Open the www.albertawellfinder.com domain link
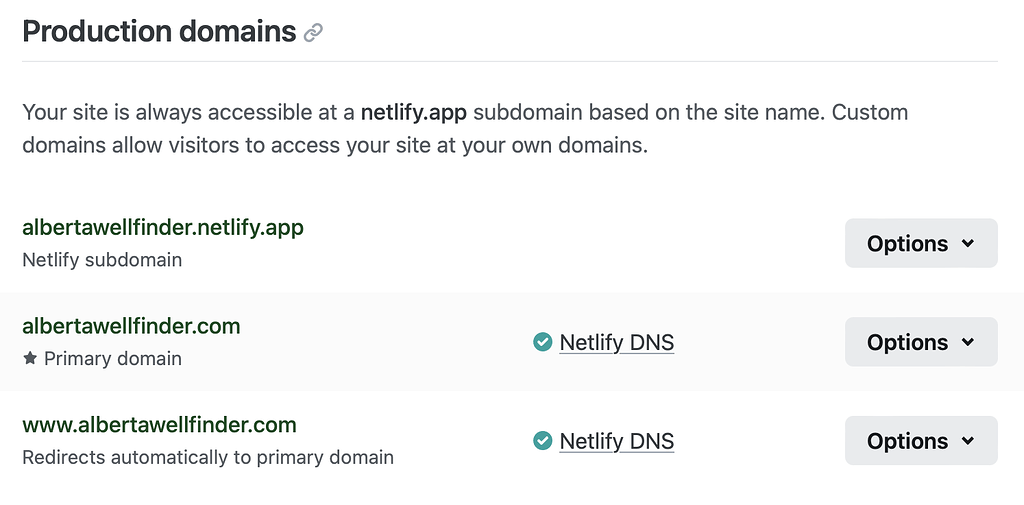 159,425
